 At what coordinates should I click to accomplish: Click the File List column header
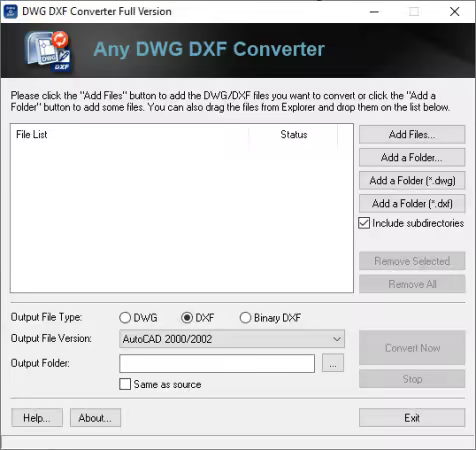coord(130,134)
